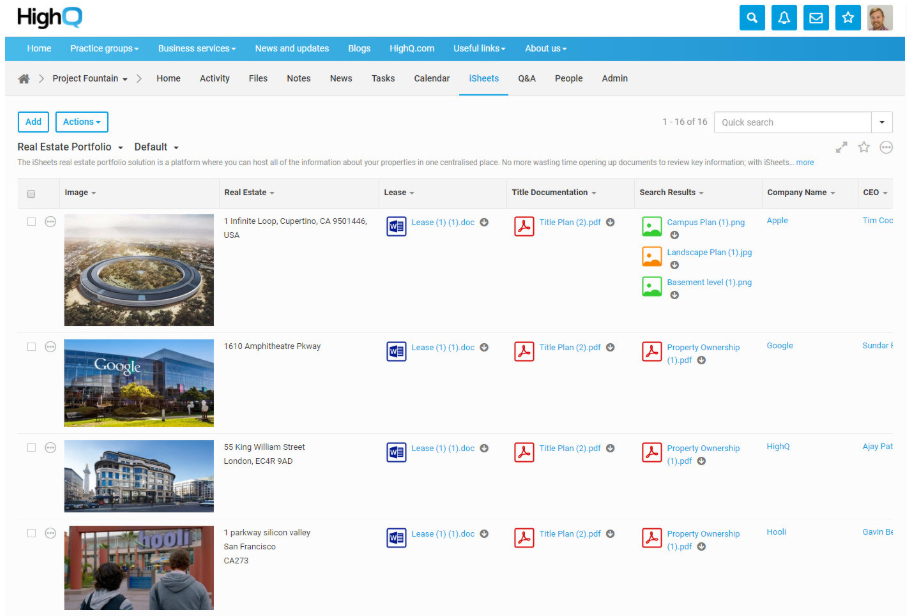
Task: Open the Calendar tab
Action: click(432, 79)
